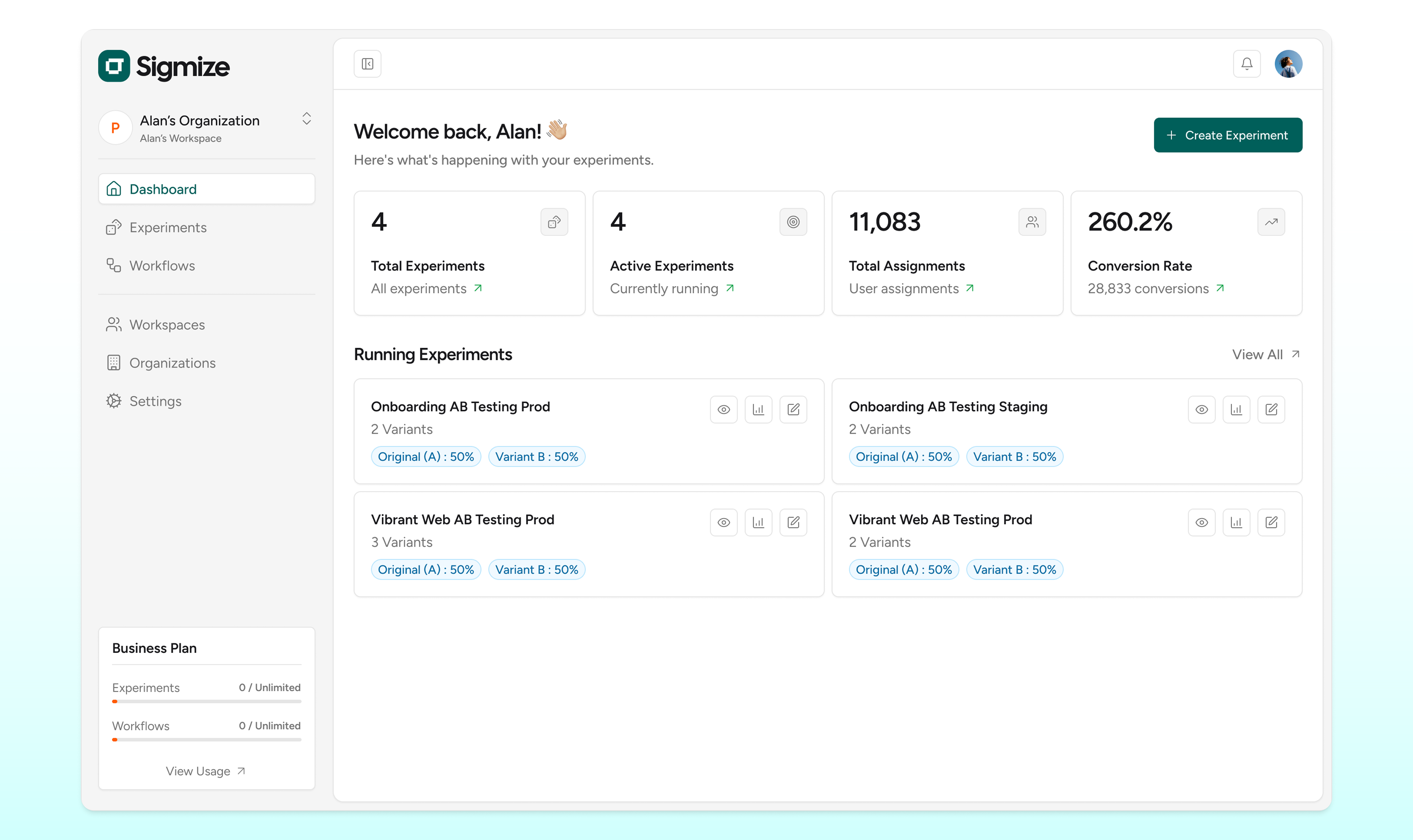Click the Variant B : 50% tag on Onboarding Prod
This screenshot has width=1413, height=840.
[536, 457]
